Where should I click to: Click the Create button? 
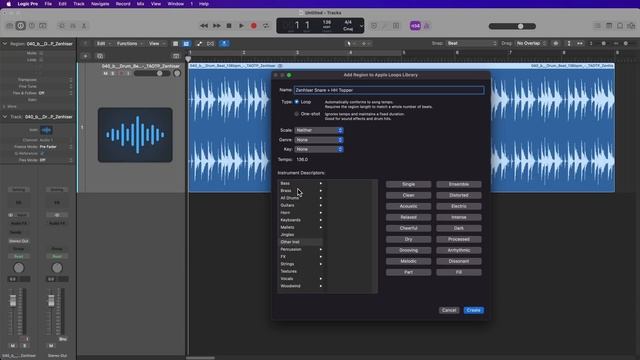(x=473, y=310)
